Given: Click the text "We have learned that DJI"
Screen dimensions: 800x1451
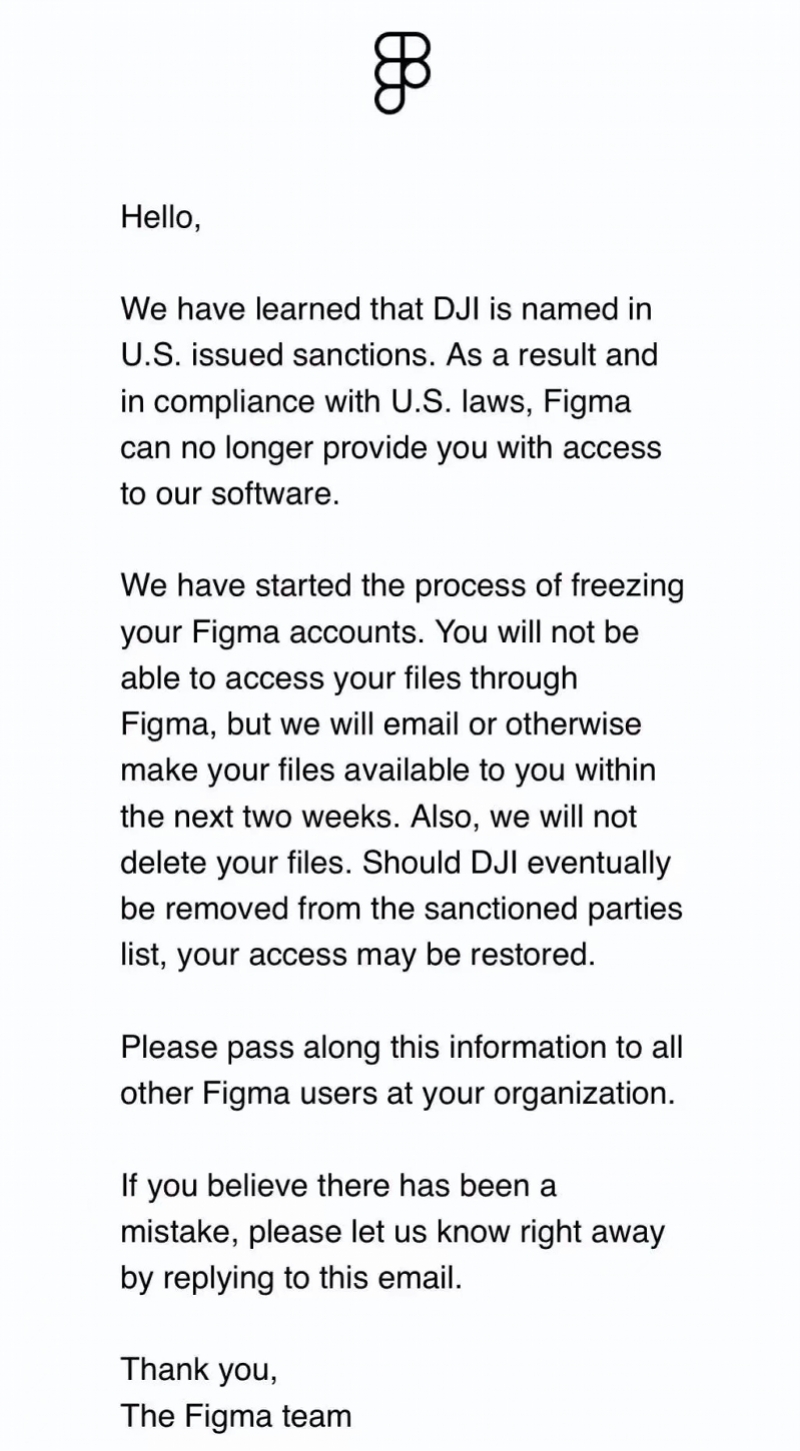Looking at the screenshot, I should click(300, 309).
